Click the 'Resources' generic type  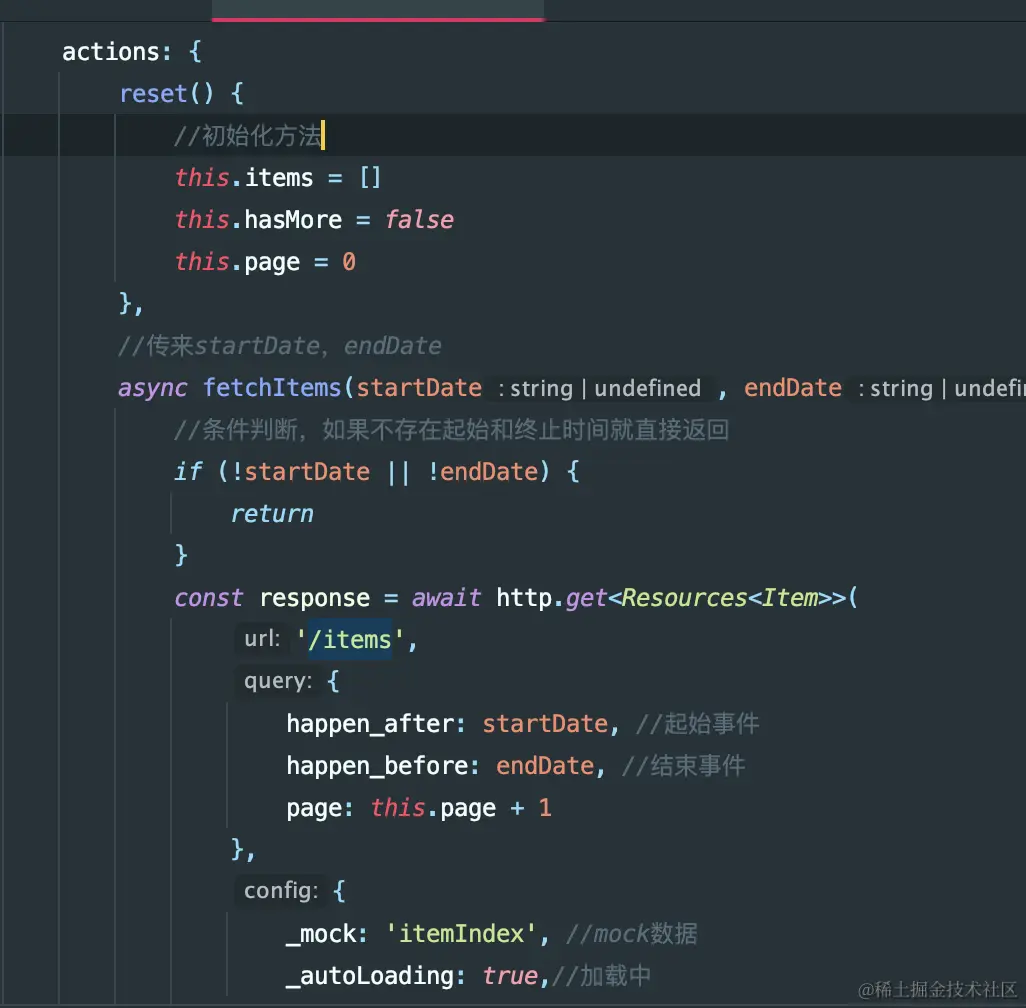point(684,598)
